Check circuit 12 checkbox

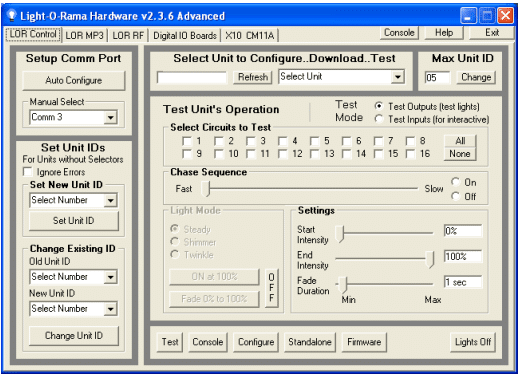pos(283,154)
